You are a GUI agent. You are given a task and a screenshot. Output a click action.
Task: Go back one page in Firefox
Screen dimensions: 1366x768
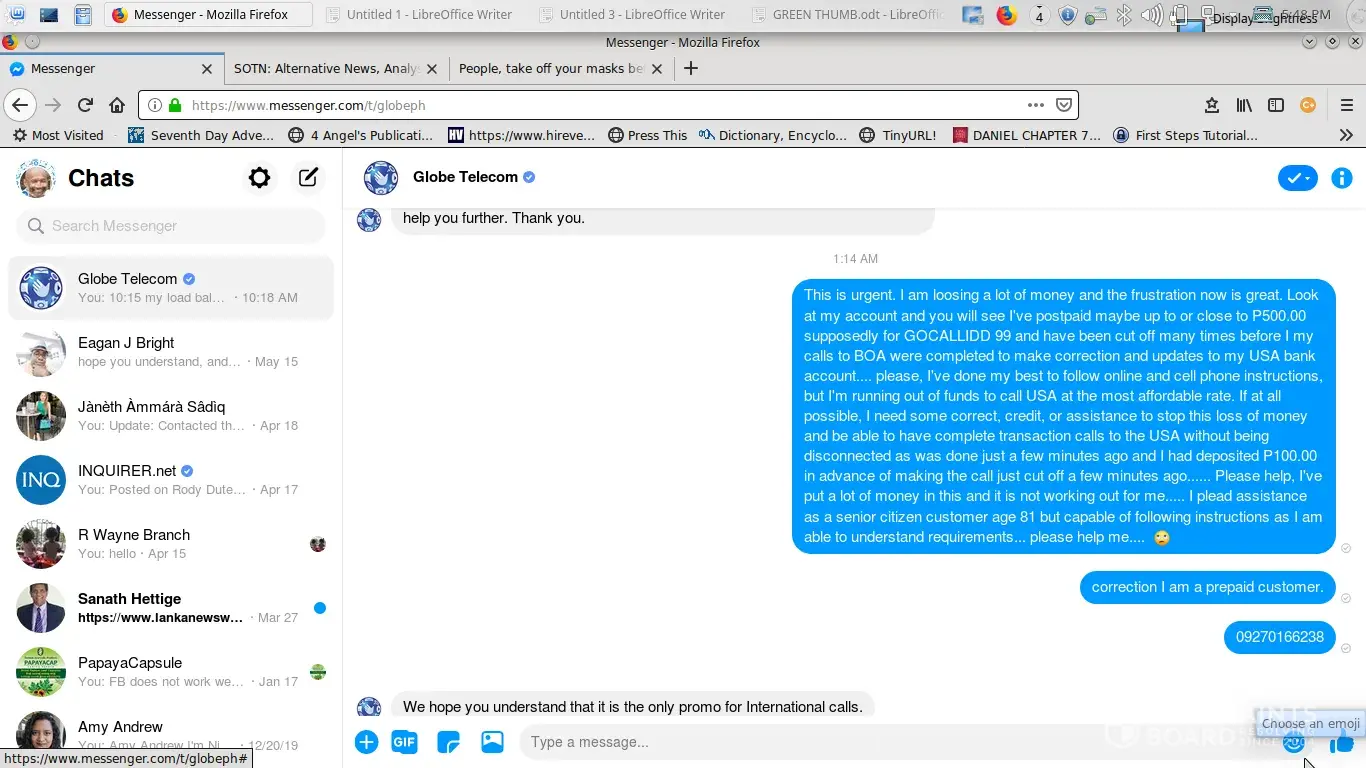click(20, 105)
